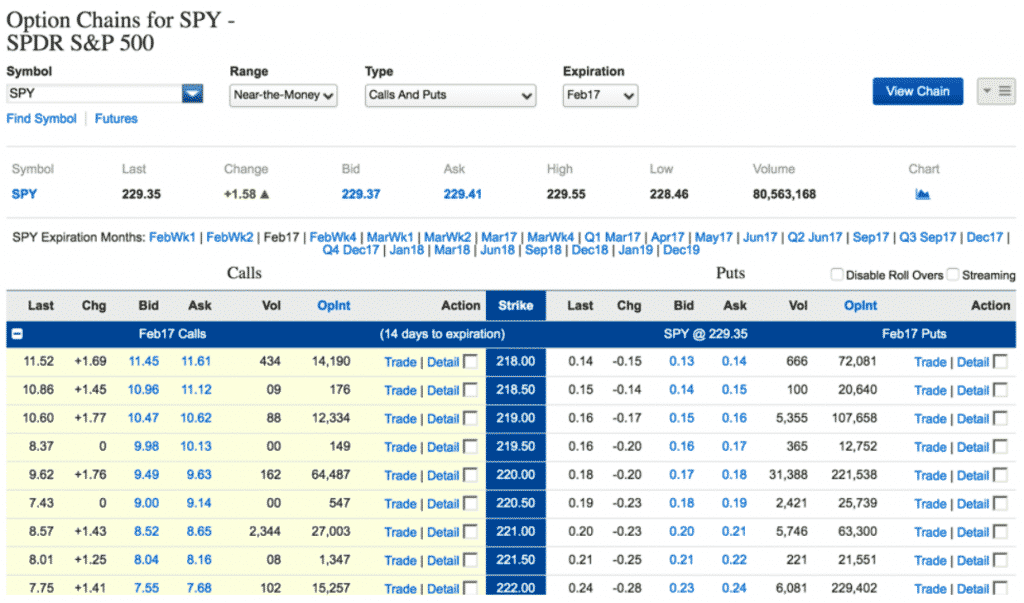The height and width of the screenshot is (603, 1024).
Task: Click Detail for the 221.50 put
Action: tap(973, 561)
